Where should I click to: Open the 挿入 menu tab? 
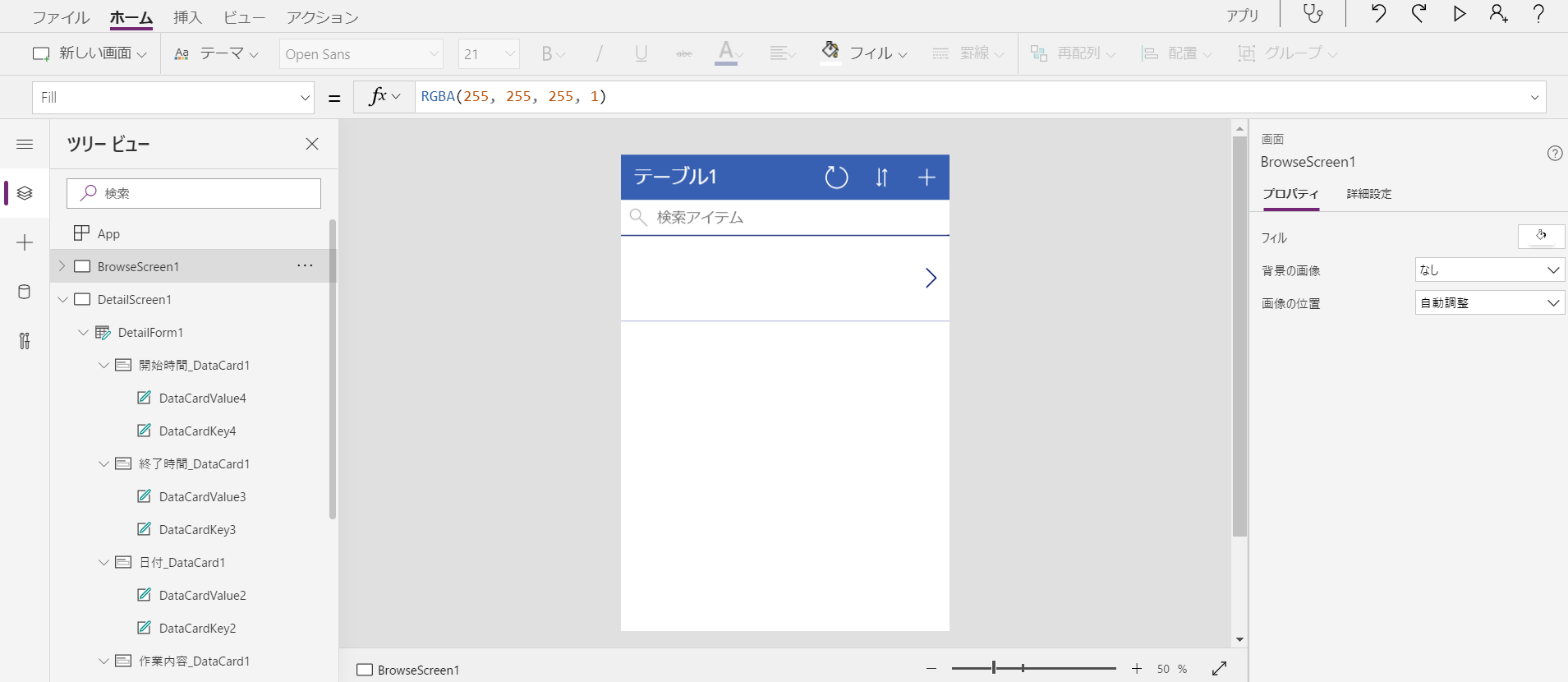[x=187, y=17]
